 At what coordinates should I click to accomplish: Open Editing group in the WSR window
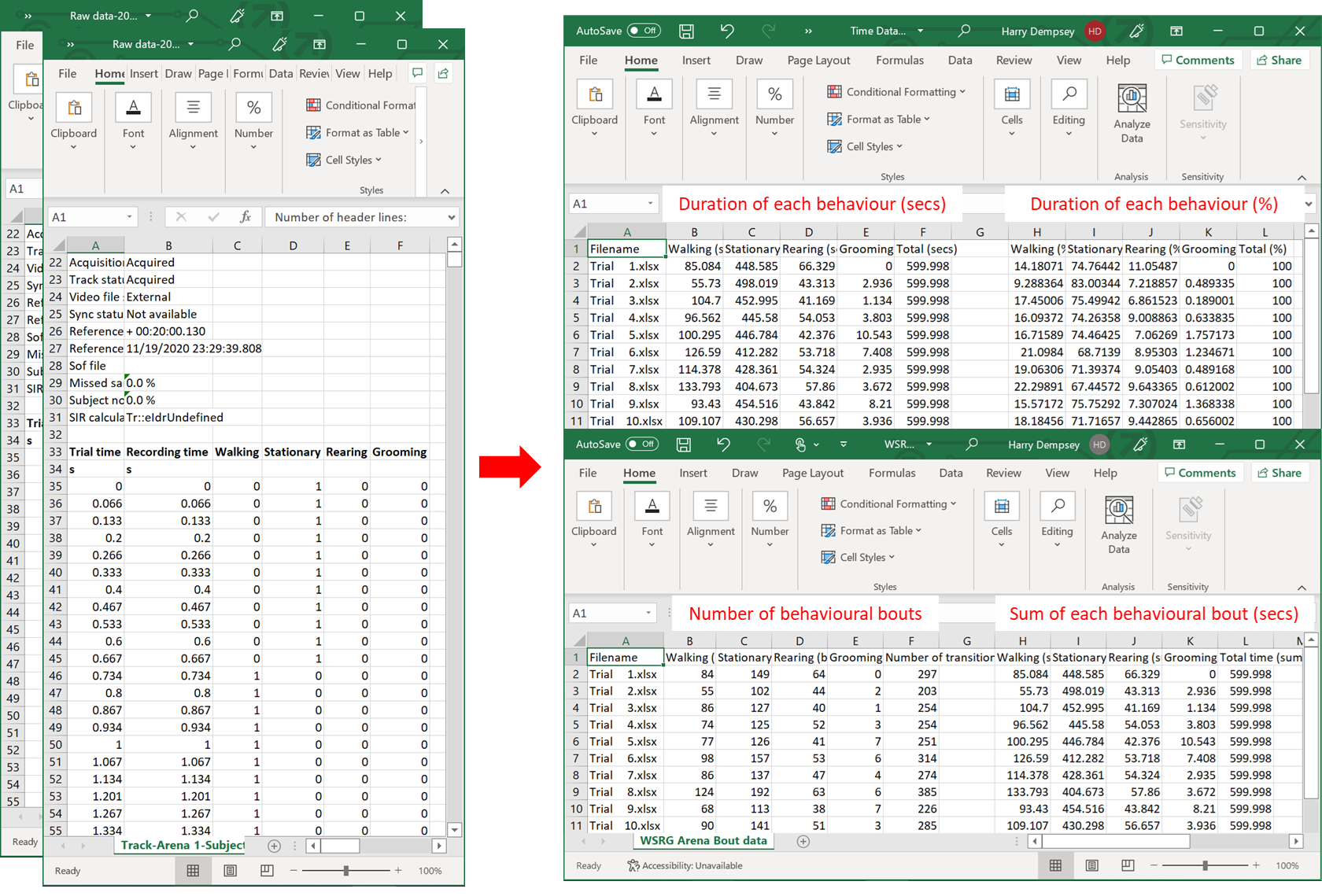1057,519
